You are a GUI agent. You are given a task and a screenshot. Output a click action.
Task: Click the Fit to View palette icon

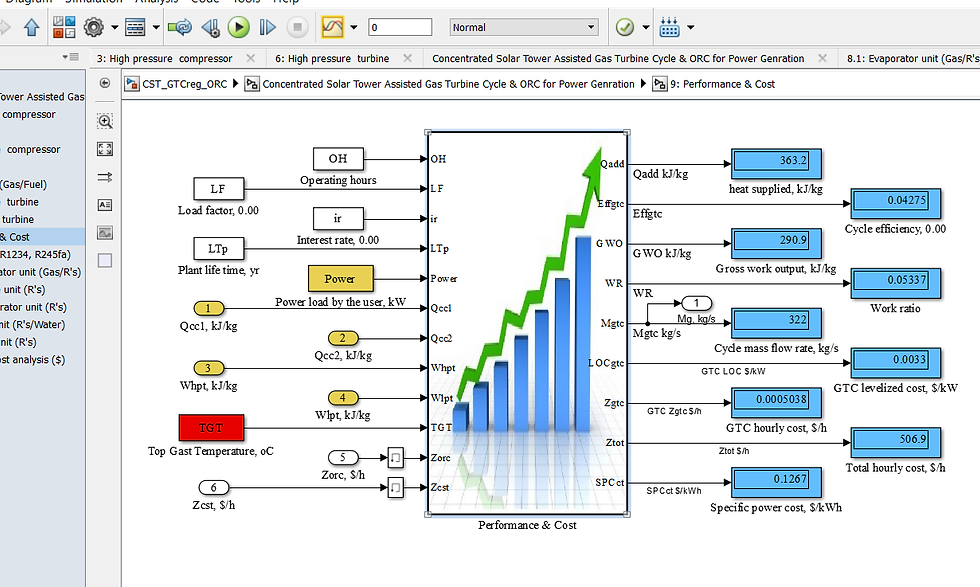tap(105, 149)
